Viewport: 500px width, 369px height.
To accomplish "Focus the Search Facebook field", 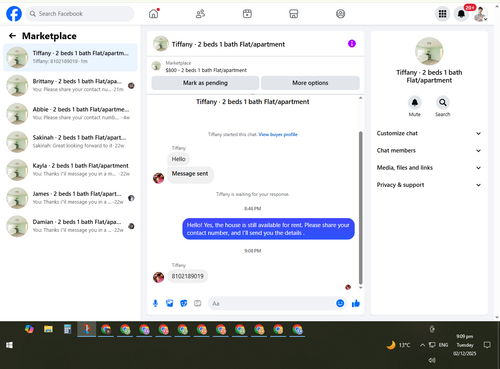I will (x=80, y=14).
